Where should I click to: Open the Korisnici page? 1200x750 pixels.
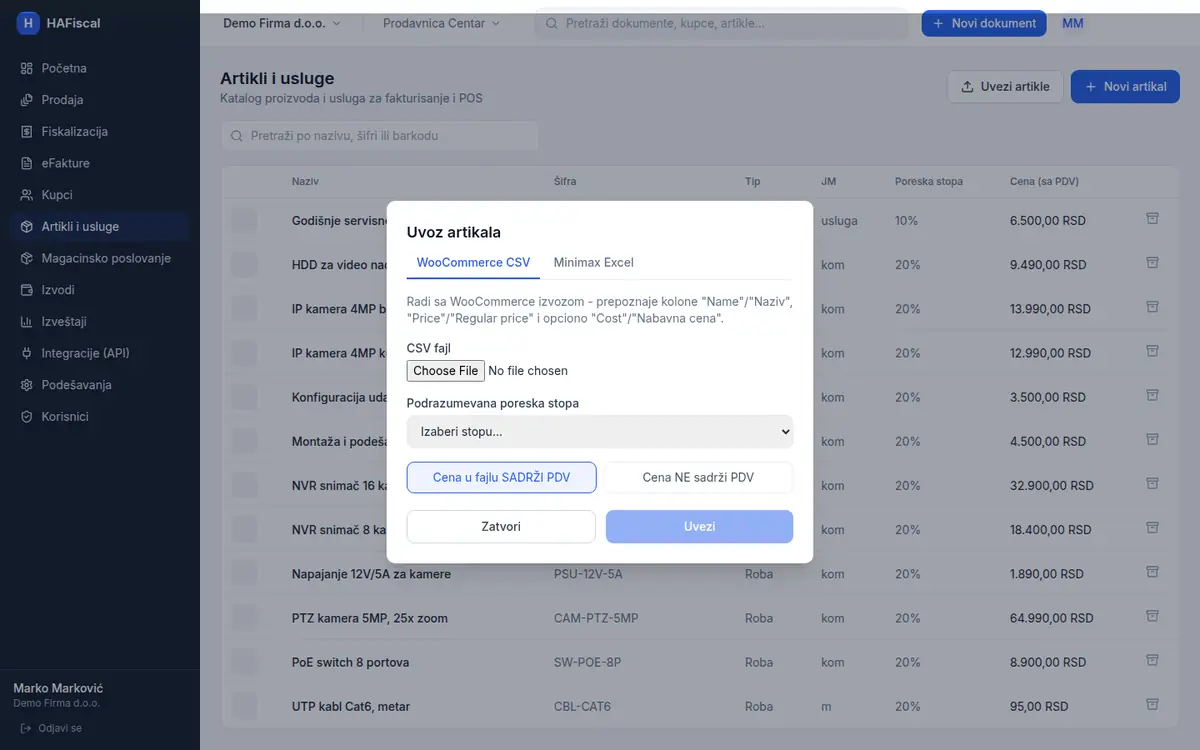(100, 416)
